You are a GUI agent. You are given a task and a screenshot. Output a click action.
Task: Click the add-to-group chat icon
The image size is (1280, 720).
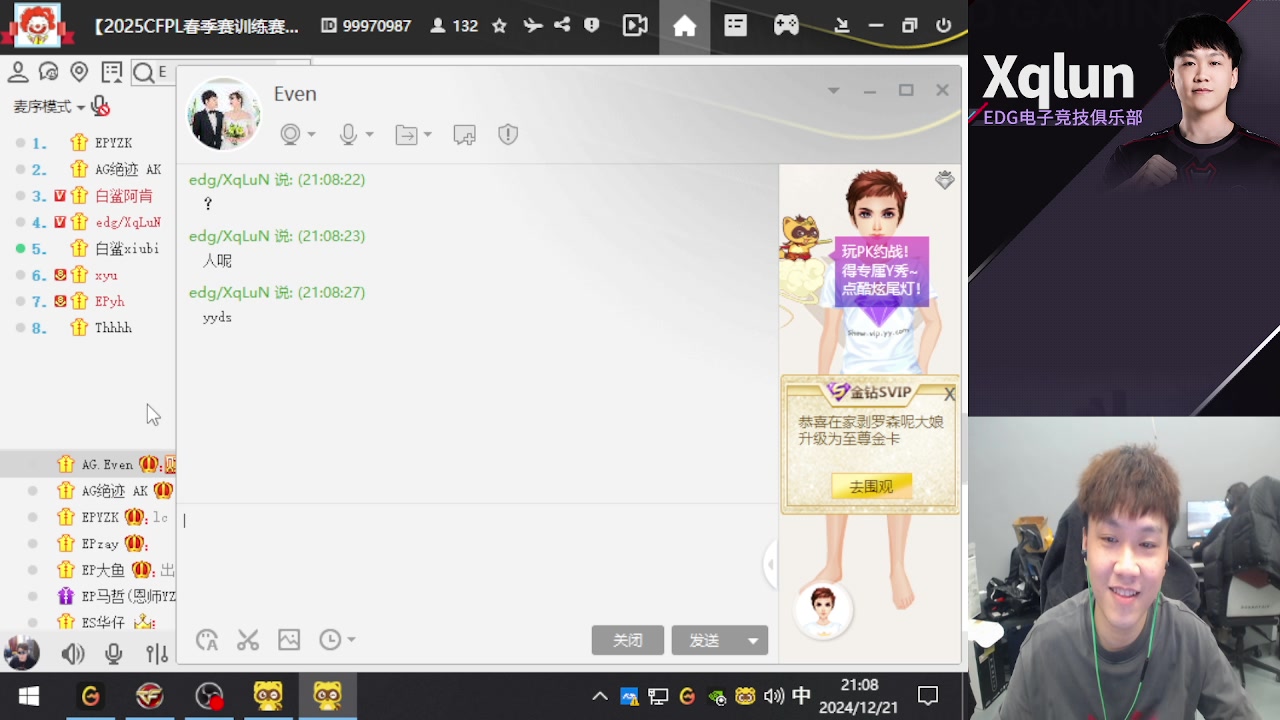point(464,134)
